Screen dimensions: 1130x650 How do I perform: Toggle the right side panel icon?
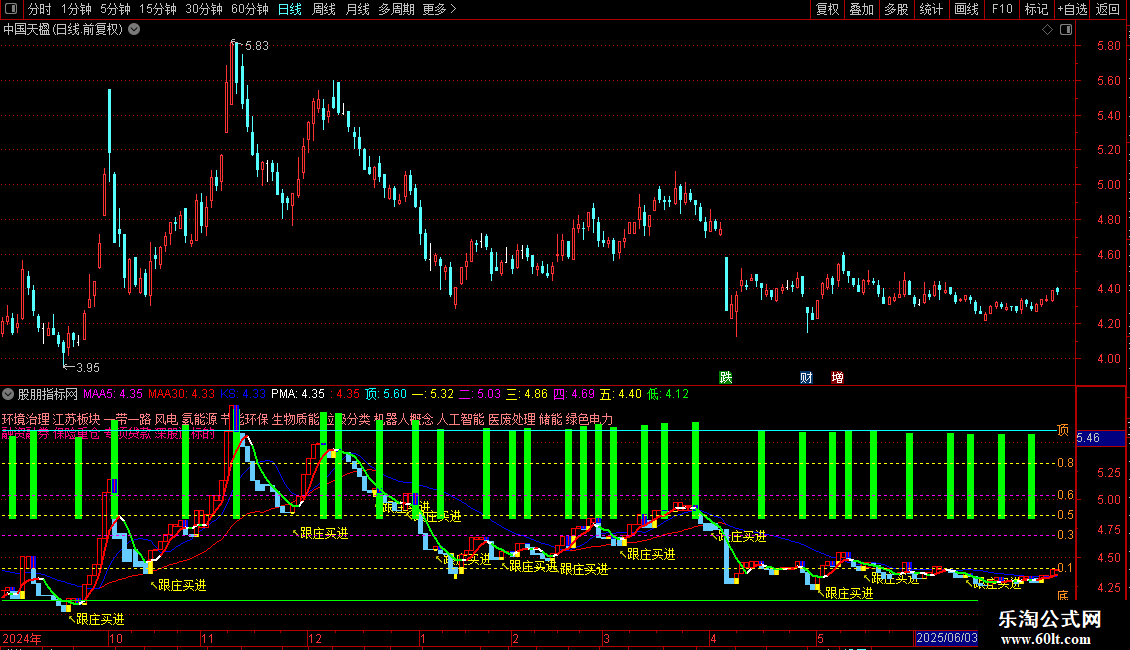pos(1066,30)
